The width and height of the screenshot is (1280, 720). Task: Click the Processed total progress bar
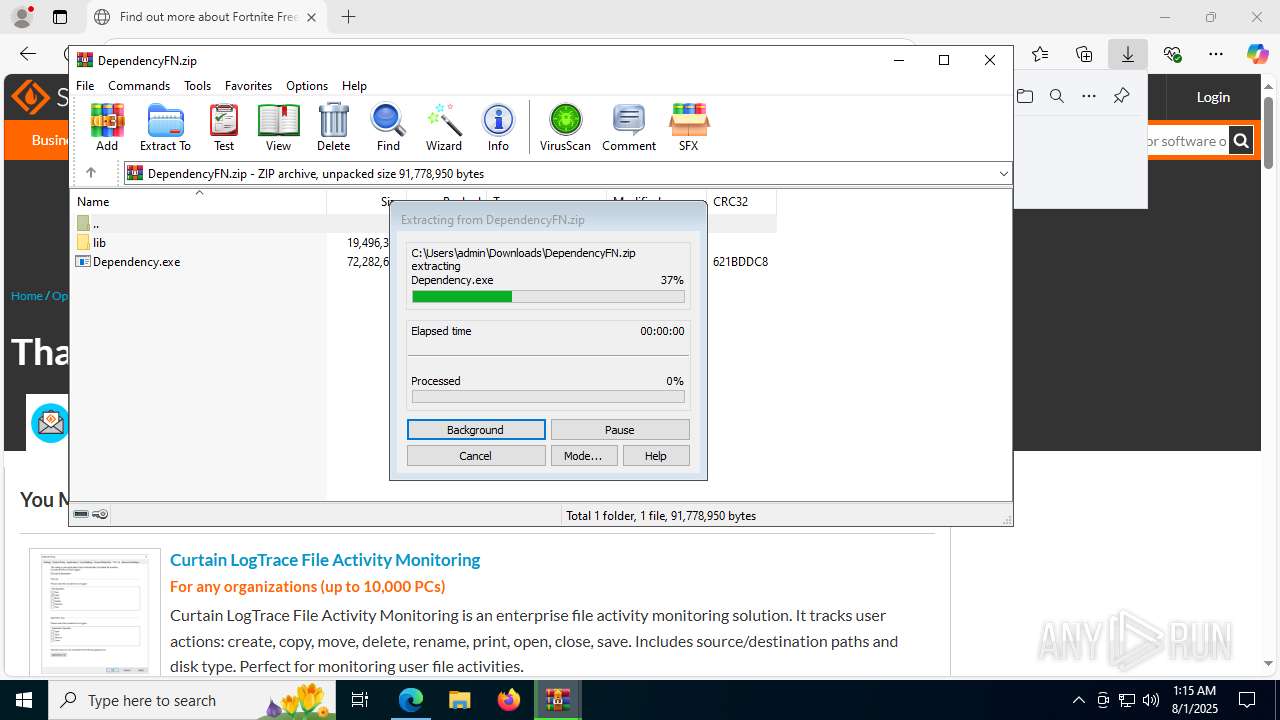click(548, 397)
